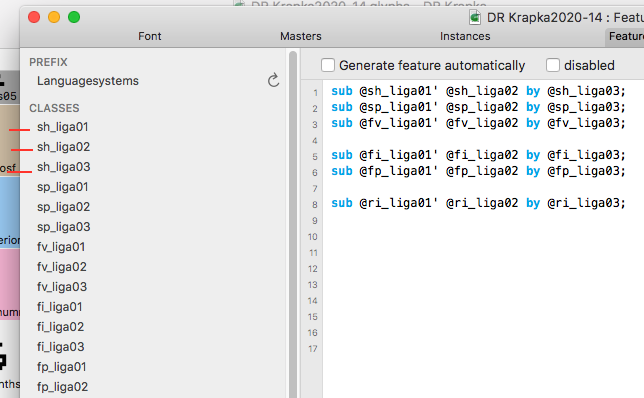Select class fi_liga03

coord(61,347)
